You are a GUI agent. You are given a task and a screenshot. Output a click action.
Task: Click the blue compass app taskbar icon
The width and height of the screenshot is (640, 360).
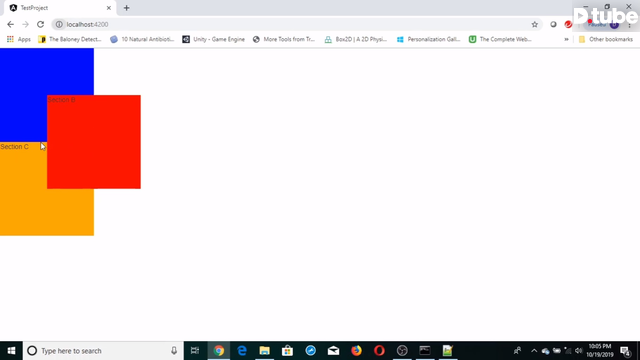pos(311,351)
